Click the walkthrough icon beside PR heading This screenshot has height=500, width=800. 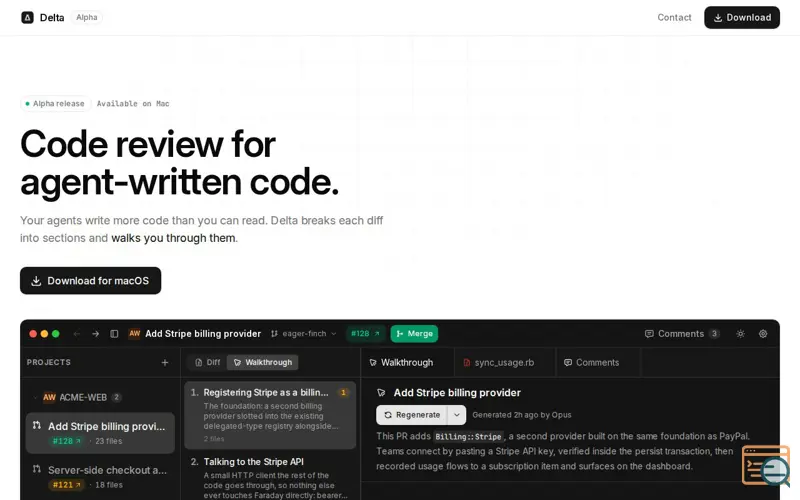click(x=381, y=392)
